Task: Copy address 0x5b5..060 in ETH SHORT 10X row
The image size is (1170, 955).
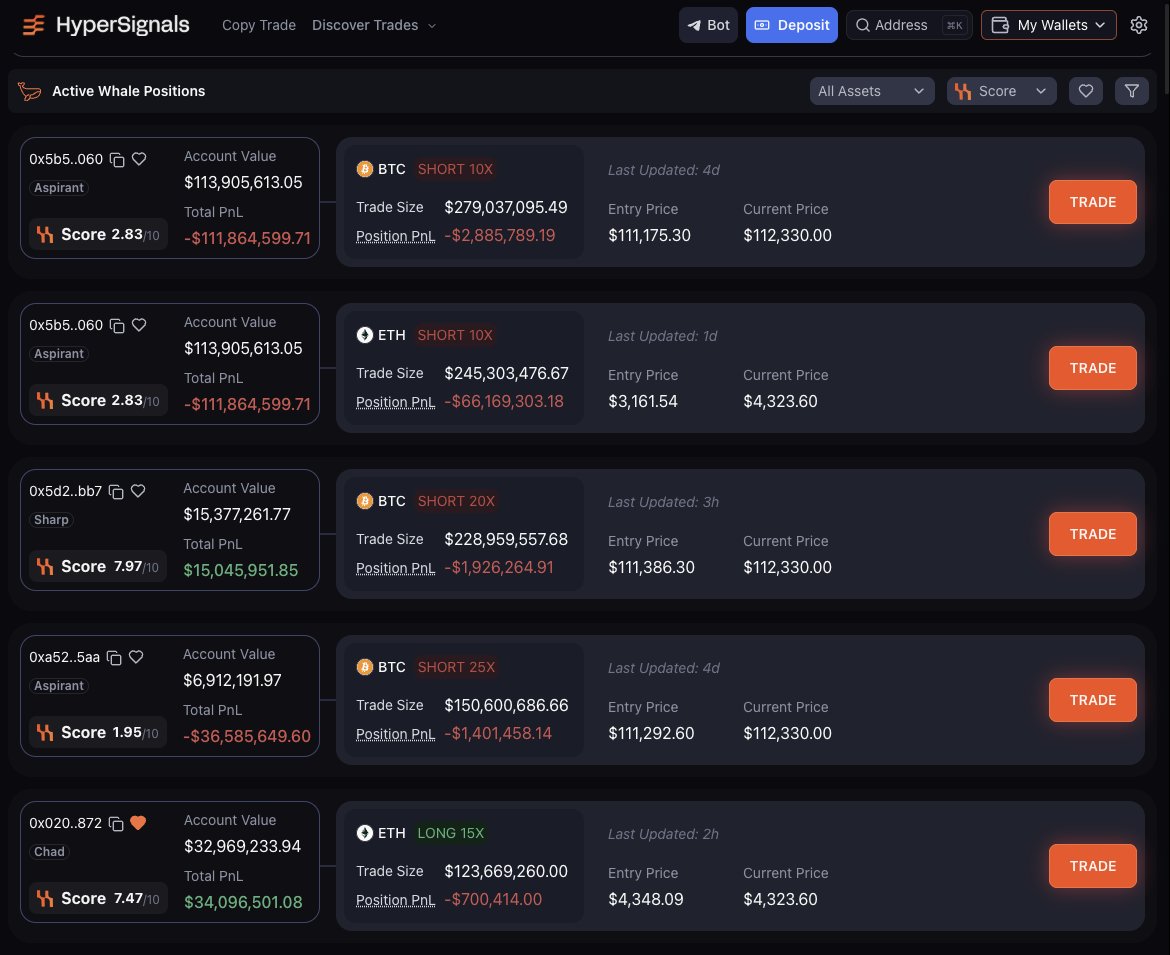Action: coord(117,326)
